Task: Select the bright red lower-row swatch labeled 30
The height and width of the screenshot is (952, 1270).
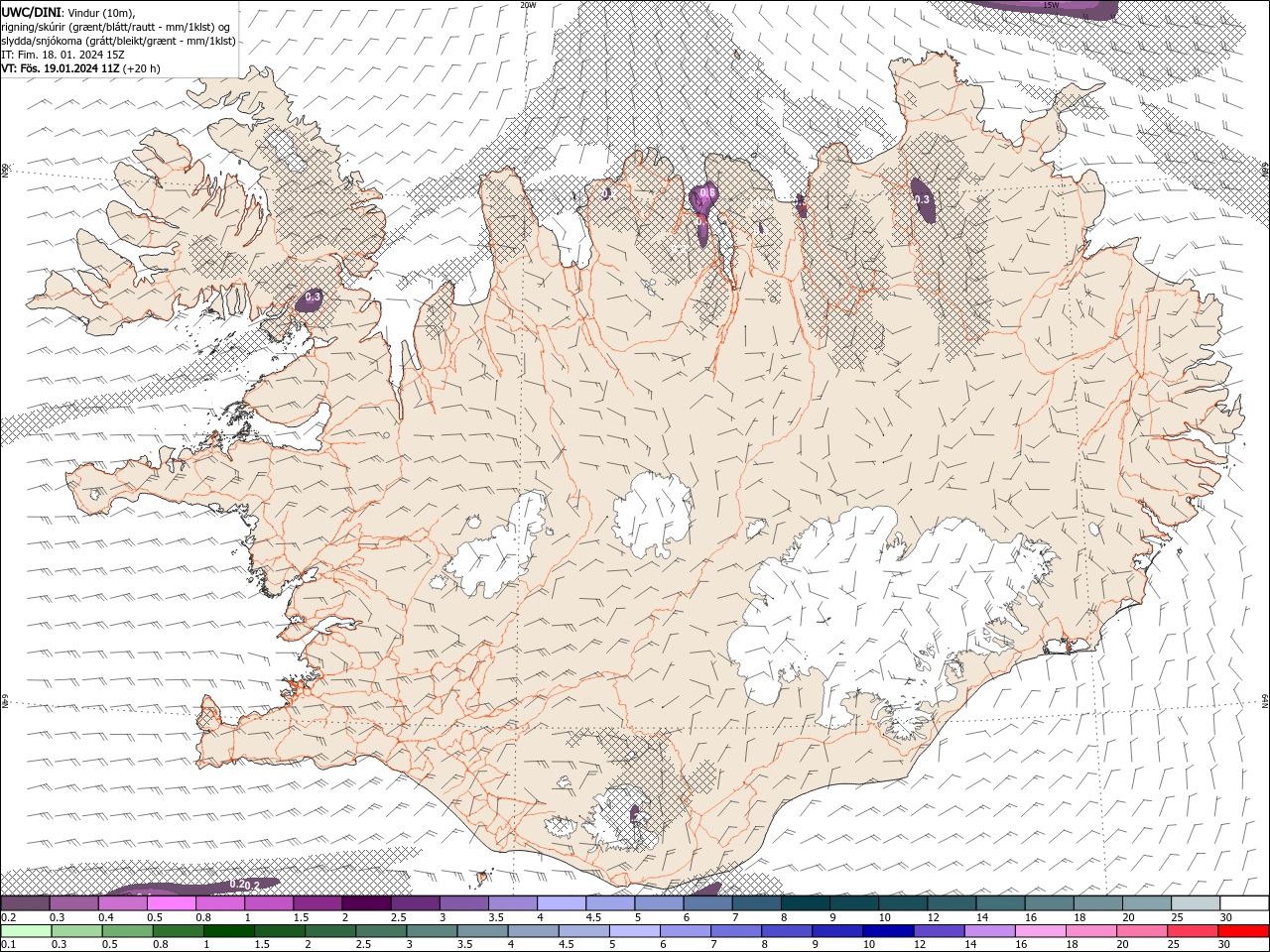Action: coord(1243,931)
